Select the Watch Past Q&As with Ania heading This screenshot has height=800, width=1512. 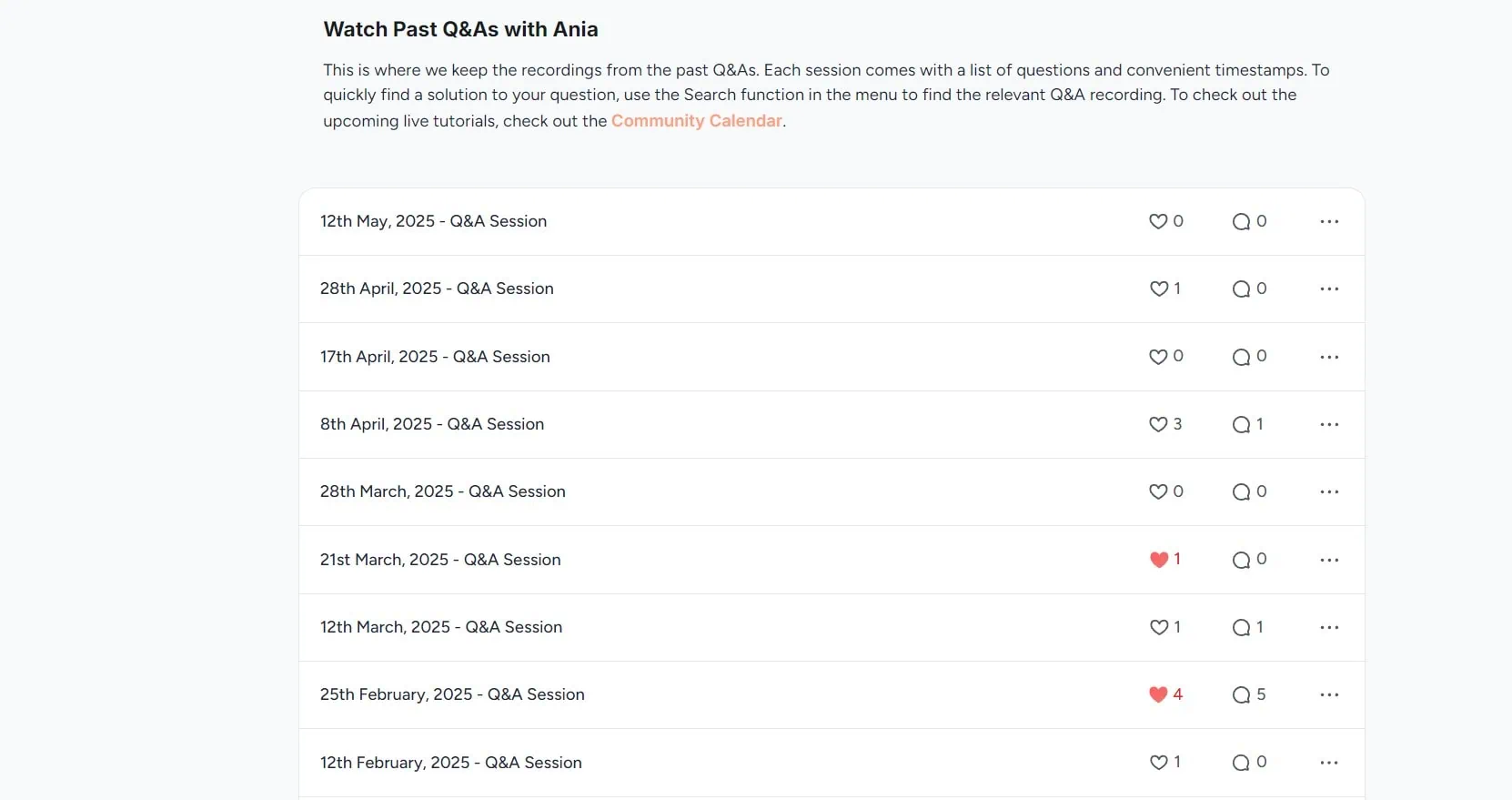461,29
